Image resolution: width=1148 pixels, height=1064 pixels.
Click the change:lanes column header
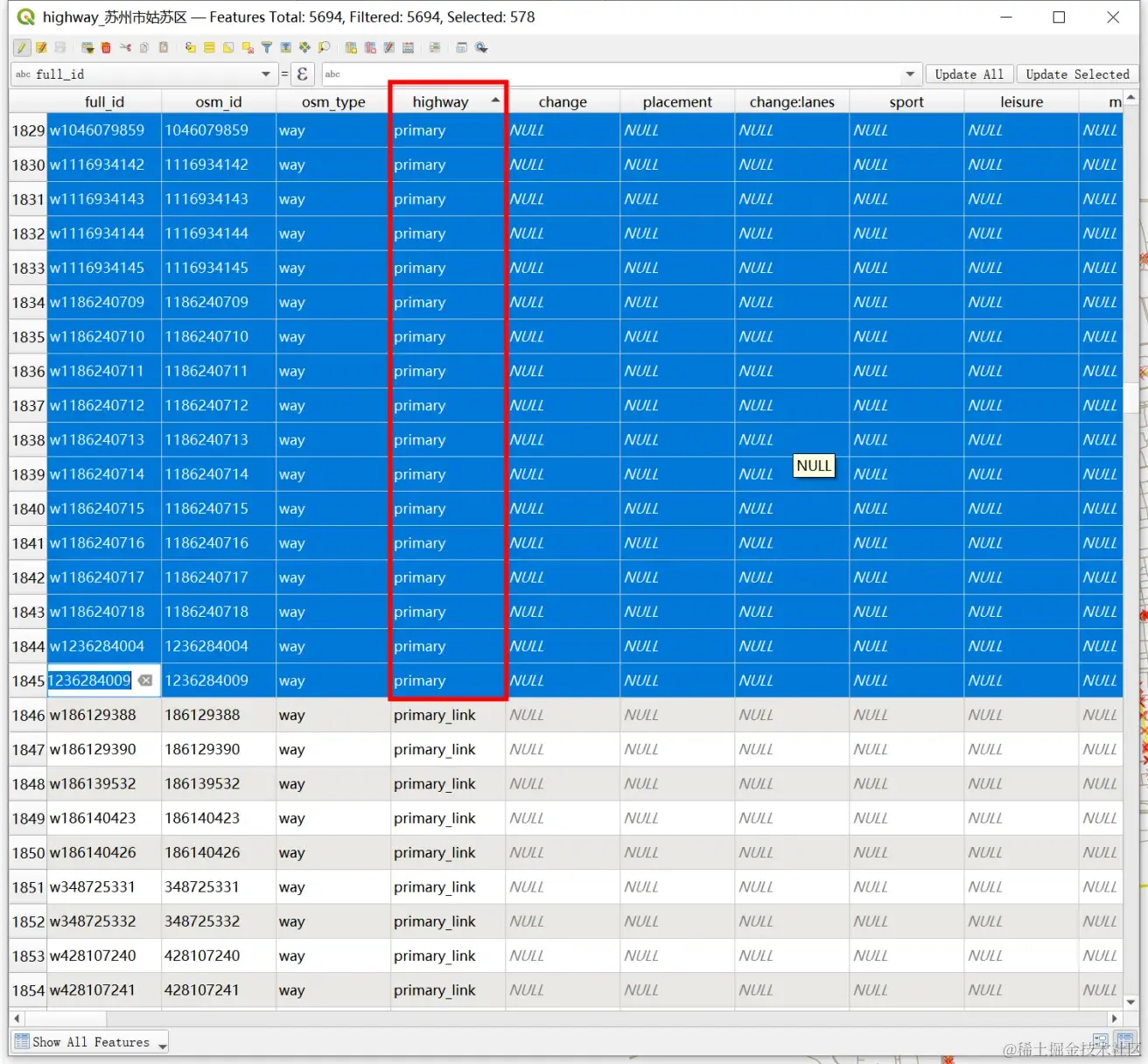(792, 101)
